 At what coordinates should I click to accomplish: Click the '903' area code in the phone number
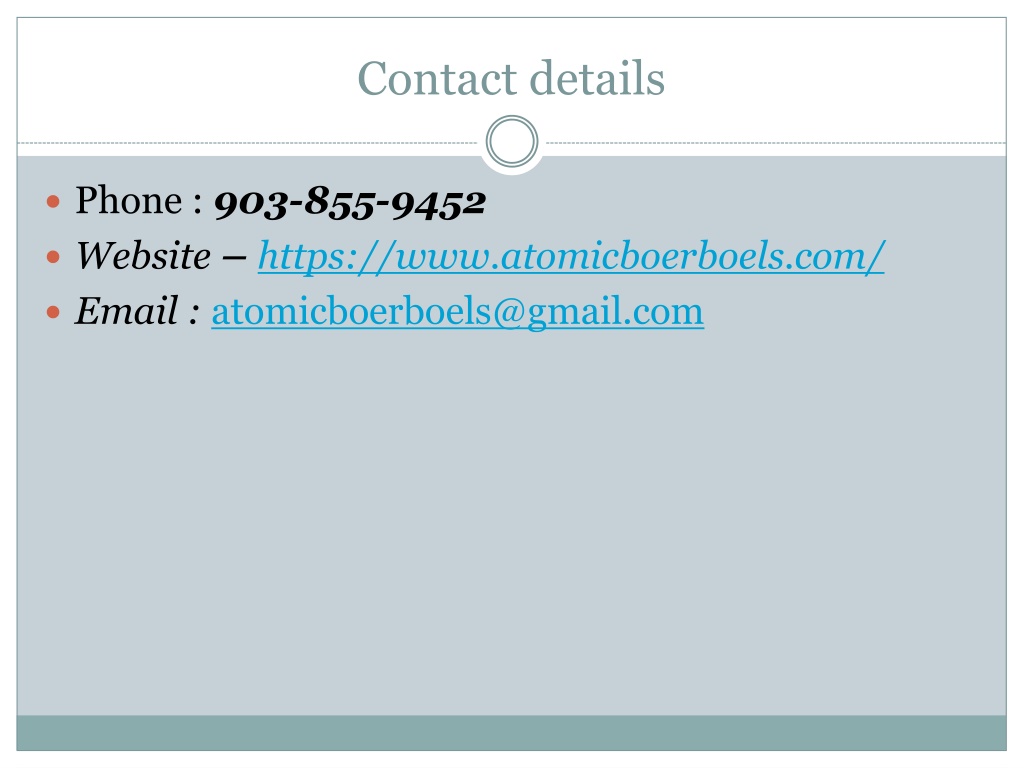coord(251,203)
